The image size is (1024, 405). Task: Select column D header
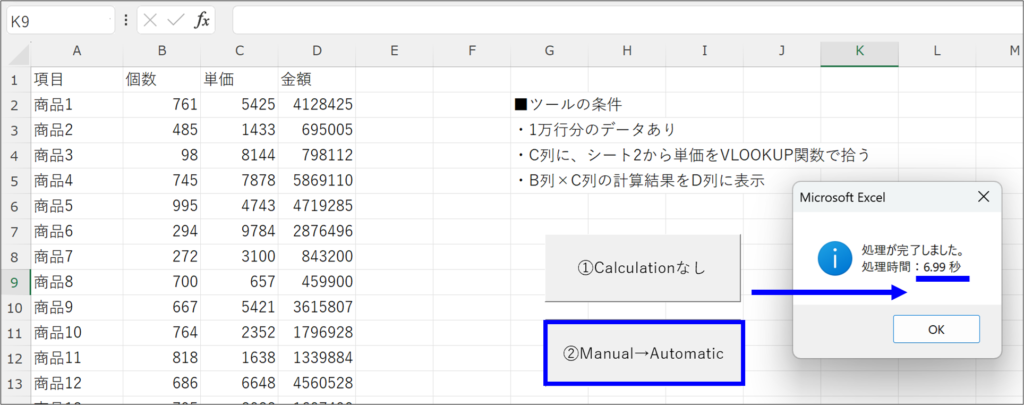pos(317,51)
